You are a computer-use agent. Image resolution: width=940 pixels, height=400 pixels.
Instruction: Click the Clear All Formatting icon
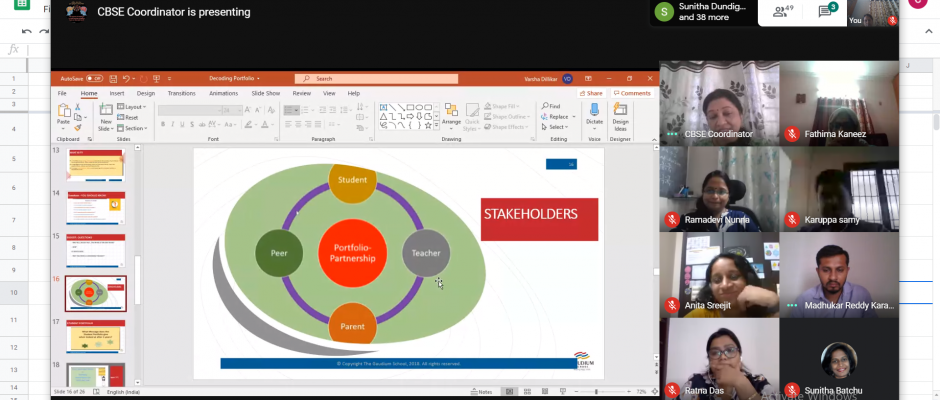point(271,110)
